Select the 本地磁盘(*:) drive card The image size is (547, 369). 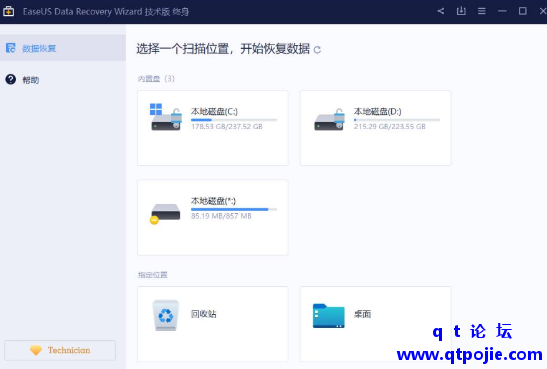tap(213, 217)
